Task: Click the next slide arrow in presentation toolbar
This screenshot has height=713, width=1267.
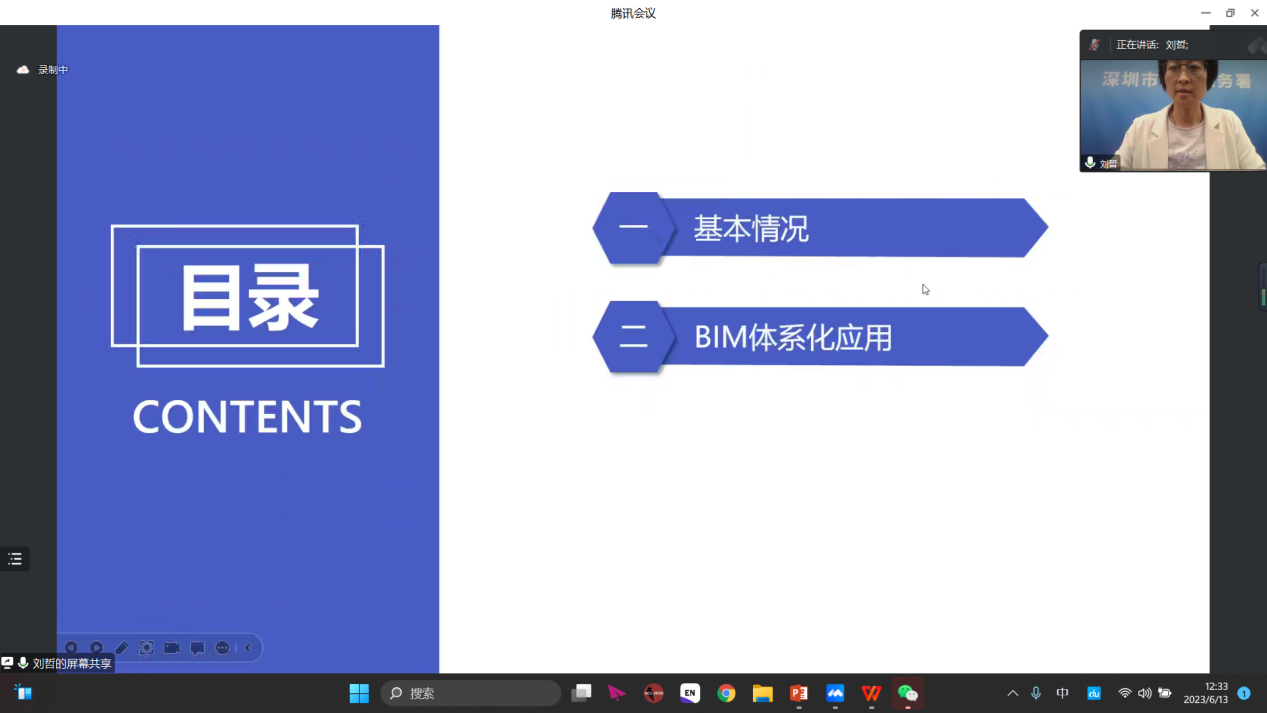Action: [x=96, y=648]
